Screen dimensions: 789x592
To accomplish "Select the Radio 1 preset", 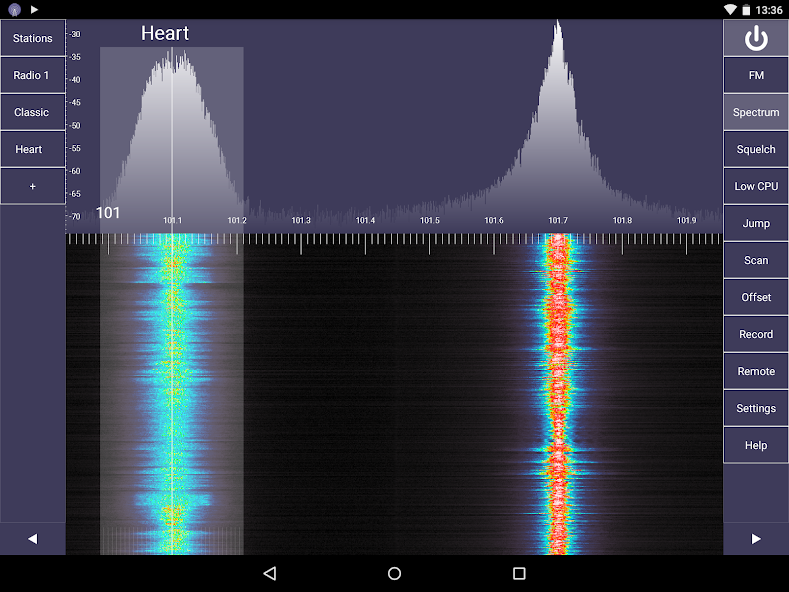I will coord(33,75).
